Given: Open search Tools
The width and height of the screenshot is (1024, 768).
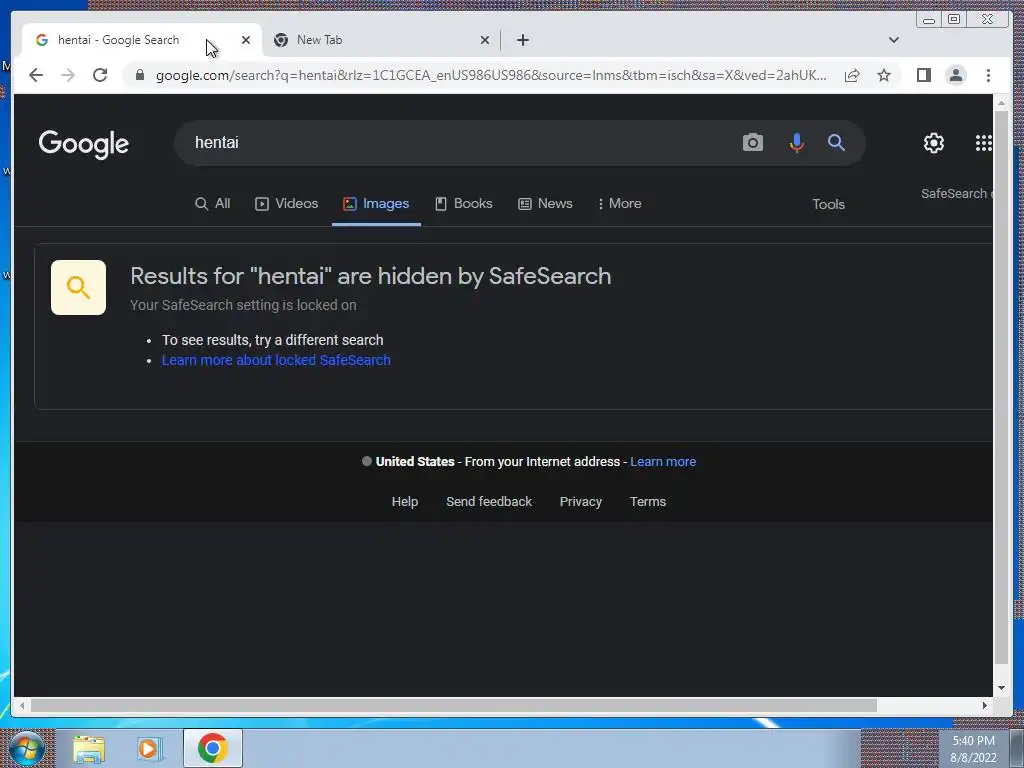Looking at the screenshot, I should (828, 204).
